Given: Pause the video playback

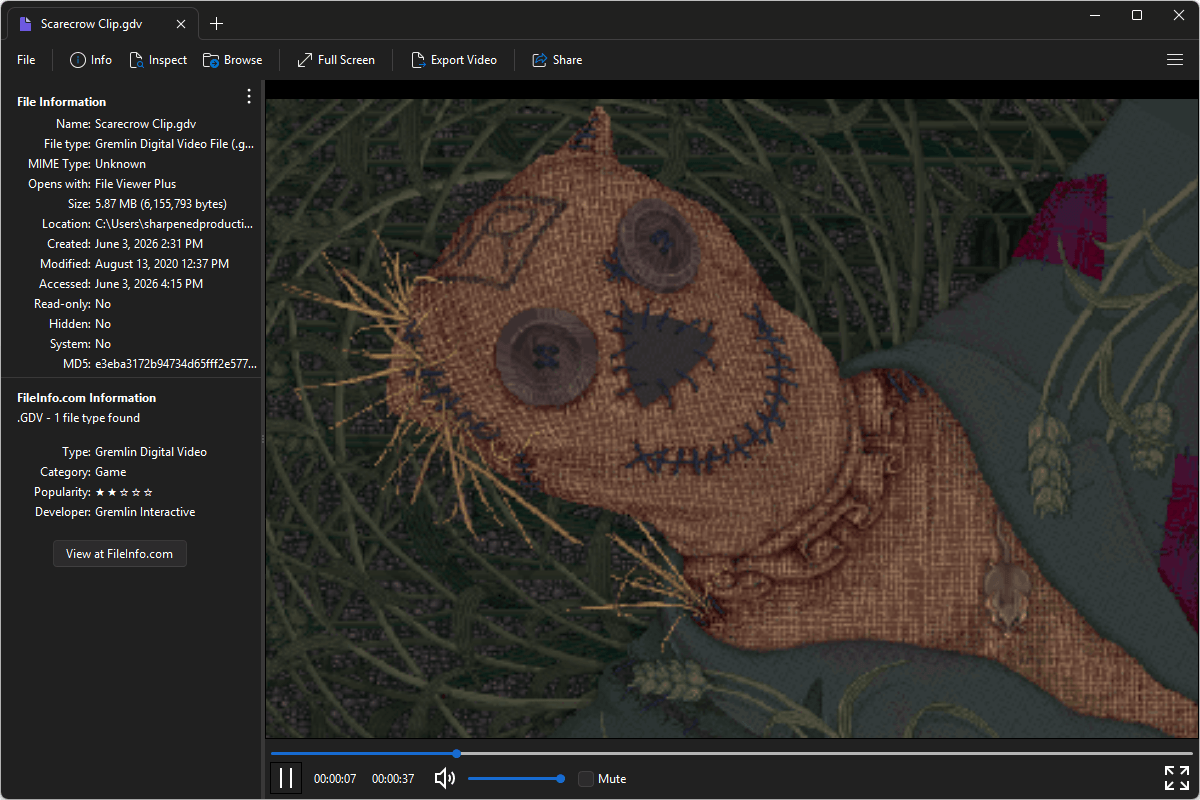Looking at the screenshot, I should click(286, 778).
